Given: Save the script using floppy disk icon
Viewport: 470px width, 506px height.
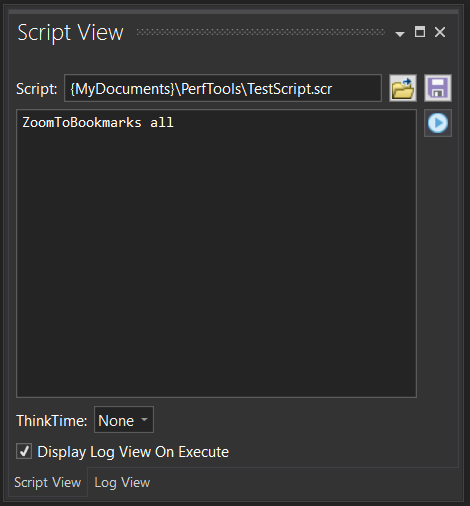Looking at the screenshot, I should (x=438, y=88).
